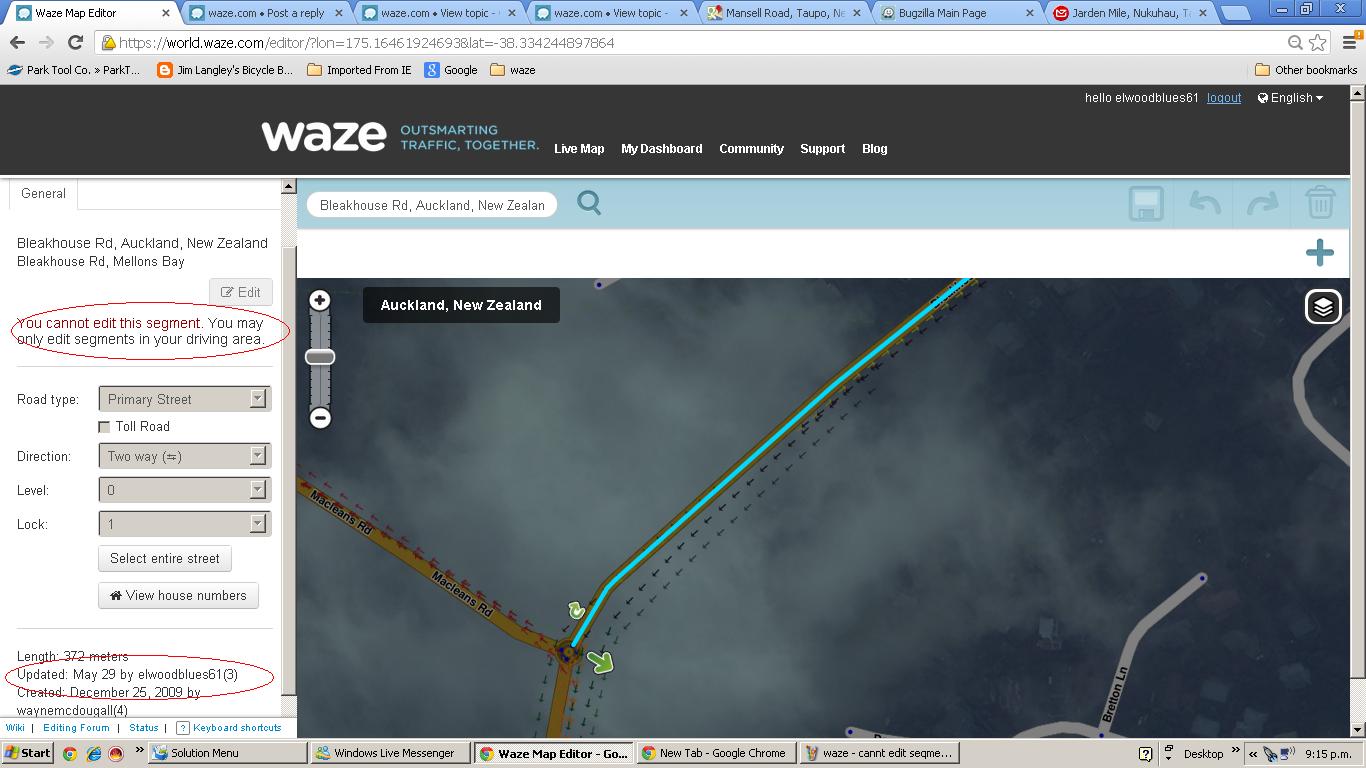
Task: Click the logout link
Action: click(x=1224, y=98)
